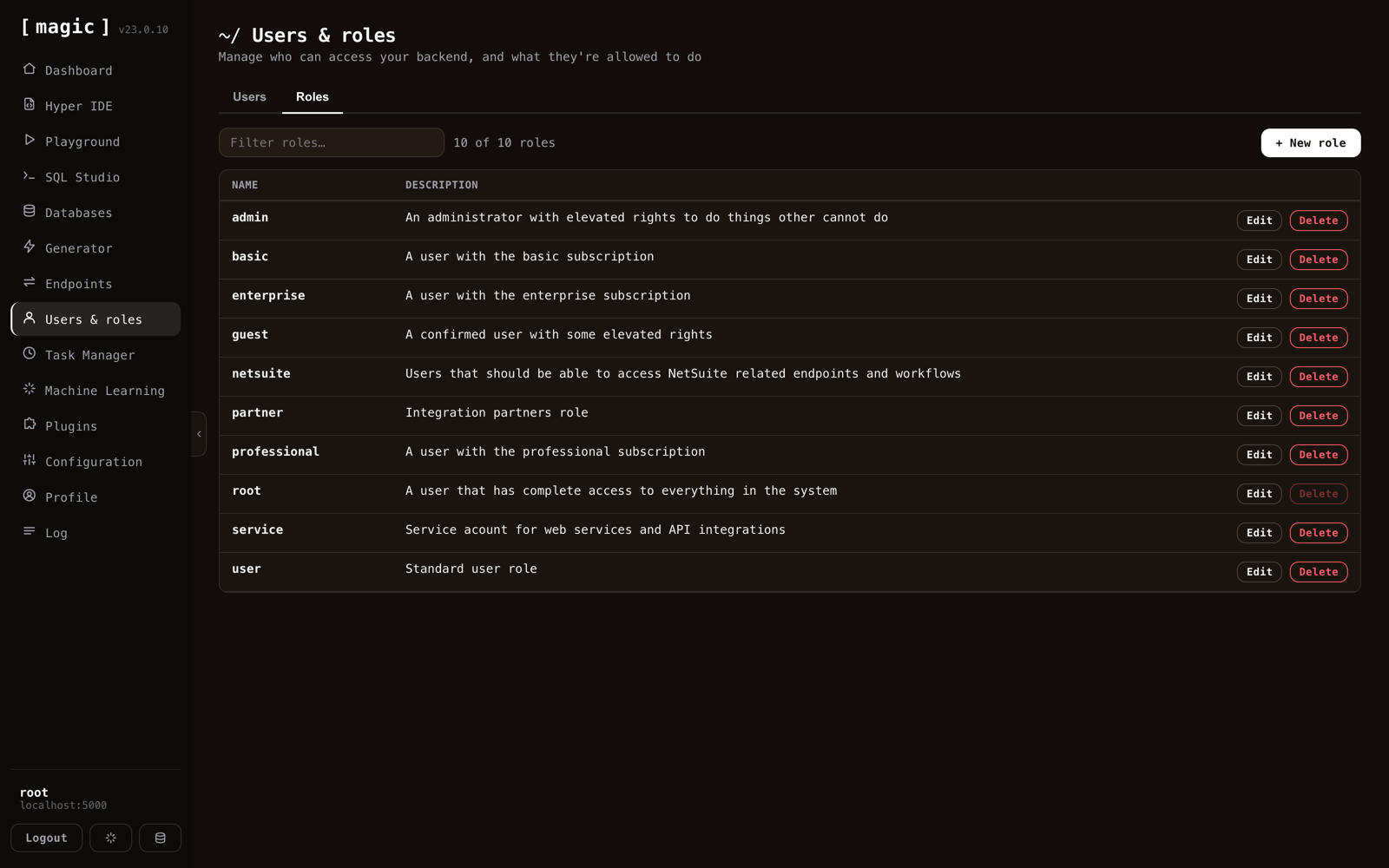Delete the basic role
The image size is (1389, 868).
pos(1319,260)
